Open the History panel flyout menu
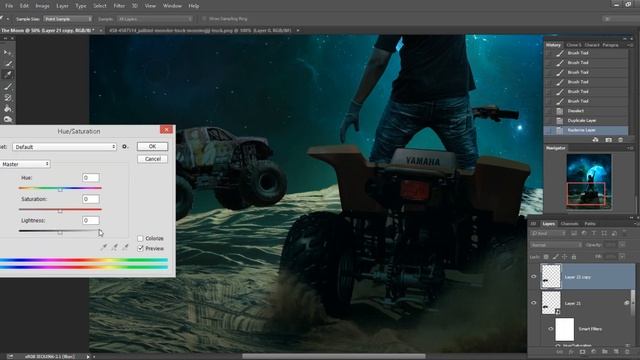Screen dimensions: 640x360 click(x=631, y=45)
